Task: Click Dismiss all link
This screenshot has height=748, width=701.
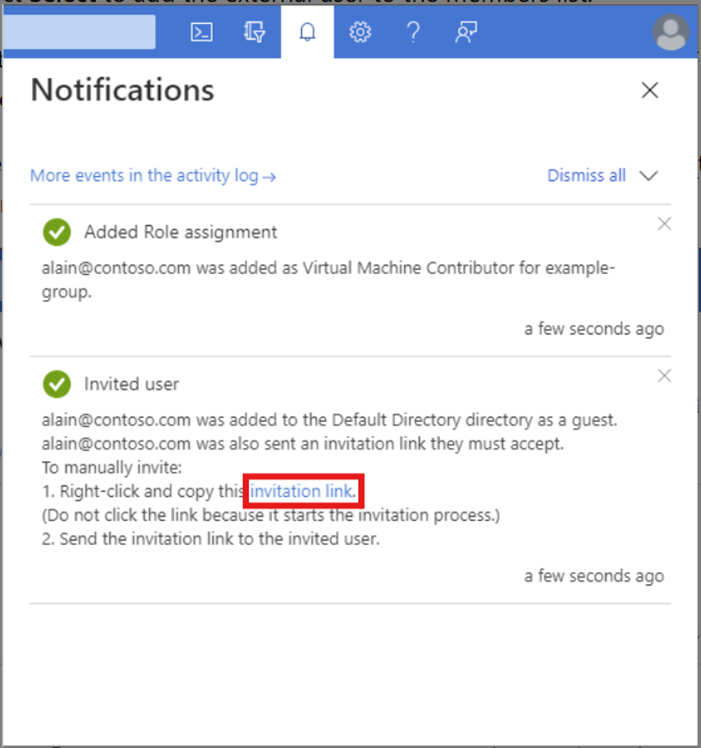Action: coord(586,176)
